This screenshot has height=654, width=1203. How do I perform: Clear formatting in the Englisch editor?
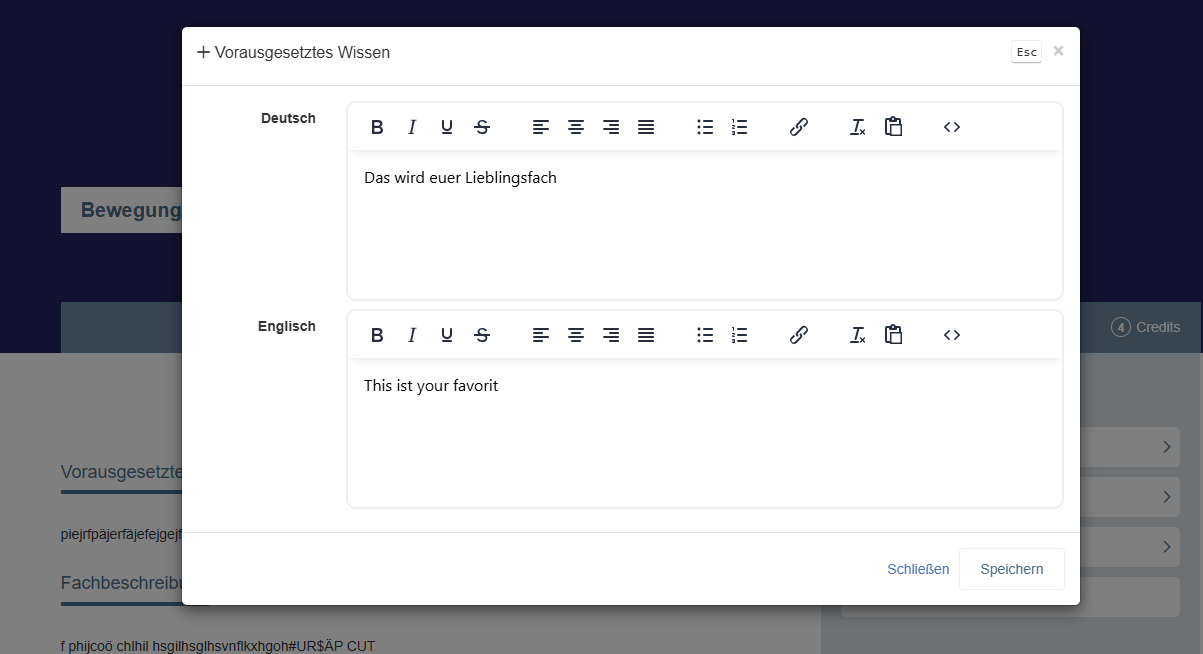pyautogui.click(x=857, y=334)
